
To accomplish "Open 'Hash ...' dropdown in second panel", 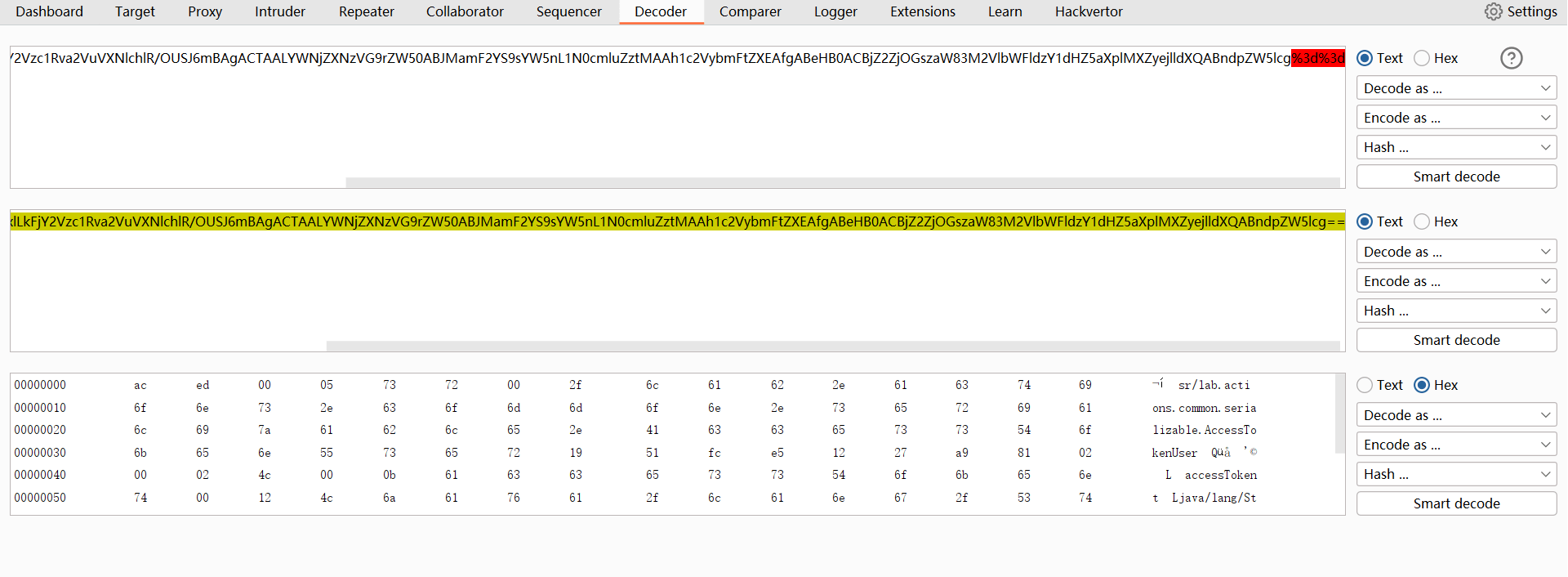I will 1456,311.
